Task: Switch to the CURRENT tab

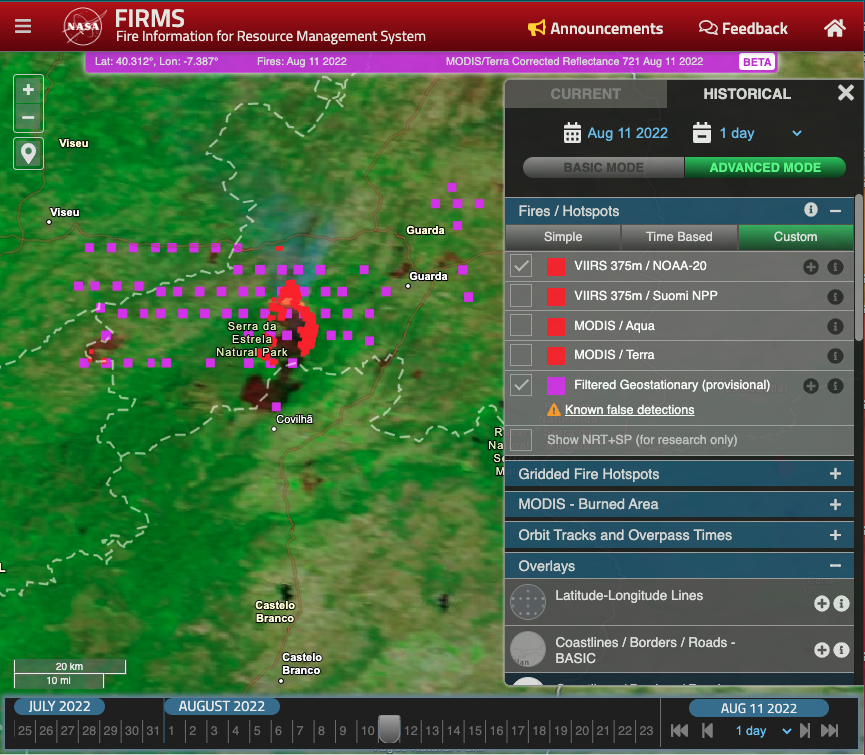Action: point(585,94)
